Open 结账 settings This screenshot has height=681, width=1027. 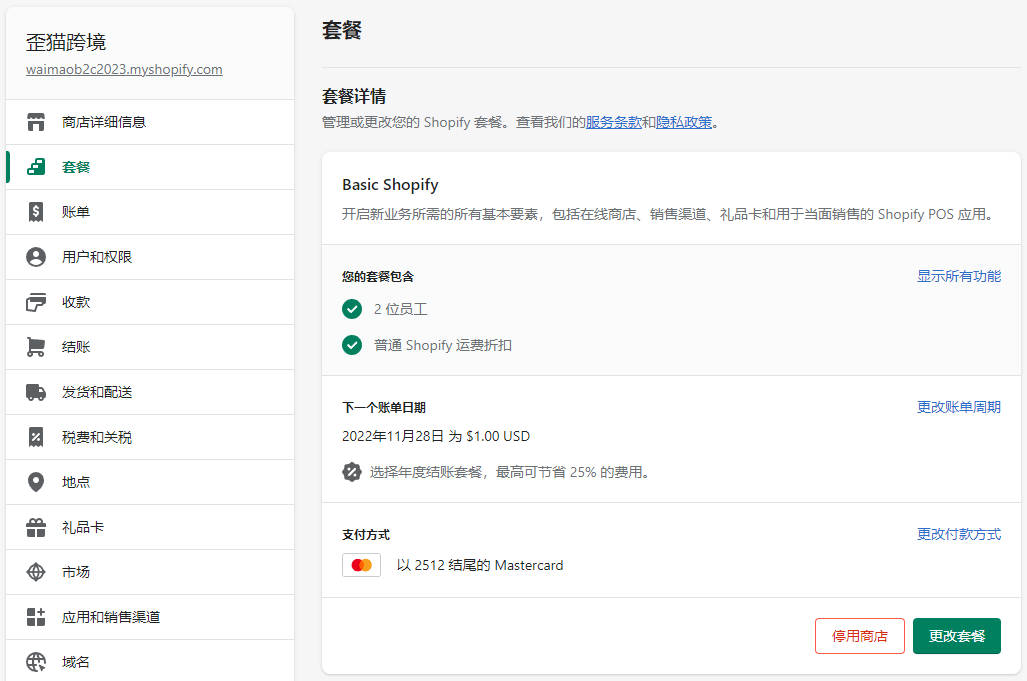[x=150, y=347]
